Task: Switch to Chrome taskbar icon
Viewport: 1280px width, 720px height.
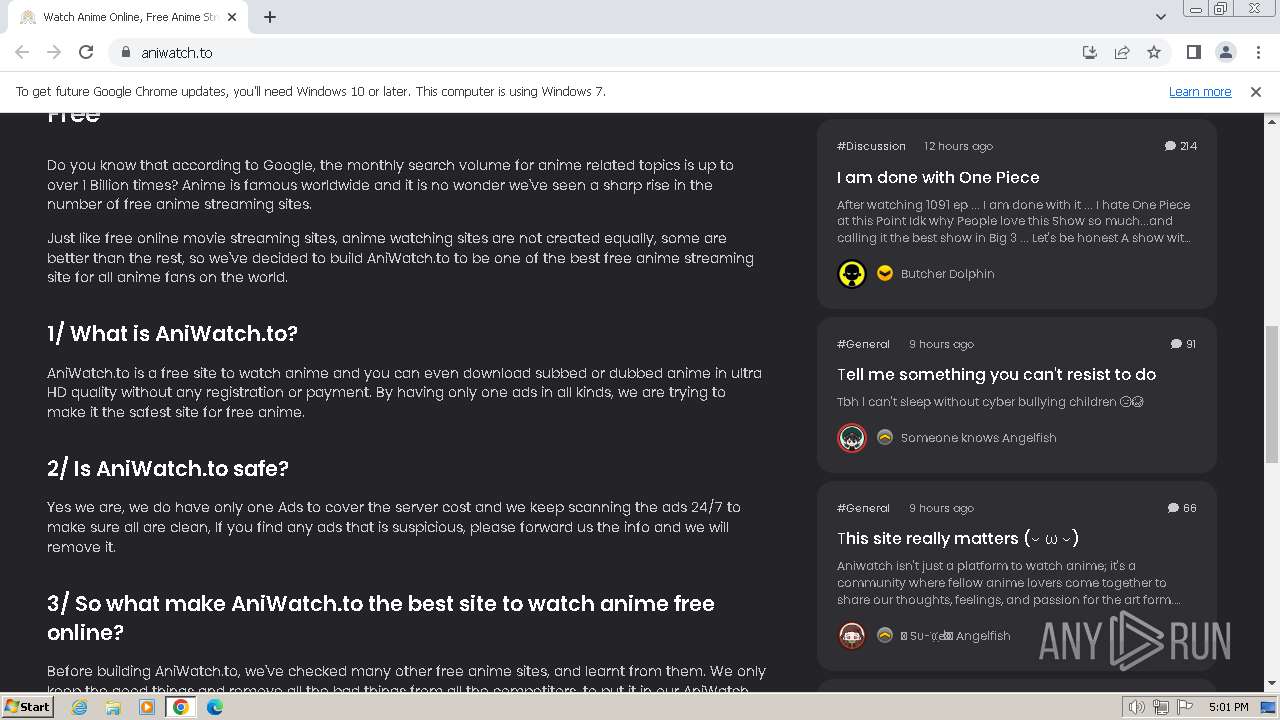Action: [181, 707]
